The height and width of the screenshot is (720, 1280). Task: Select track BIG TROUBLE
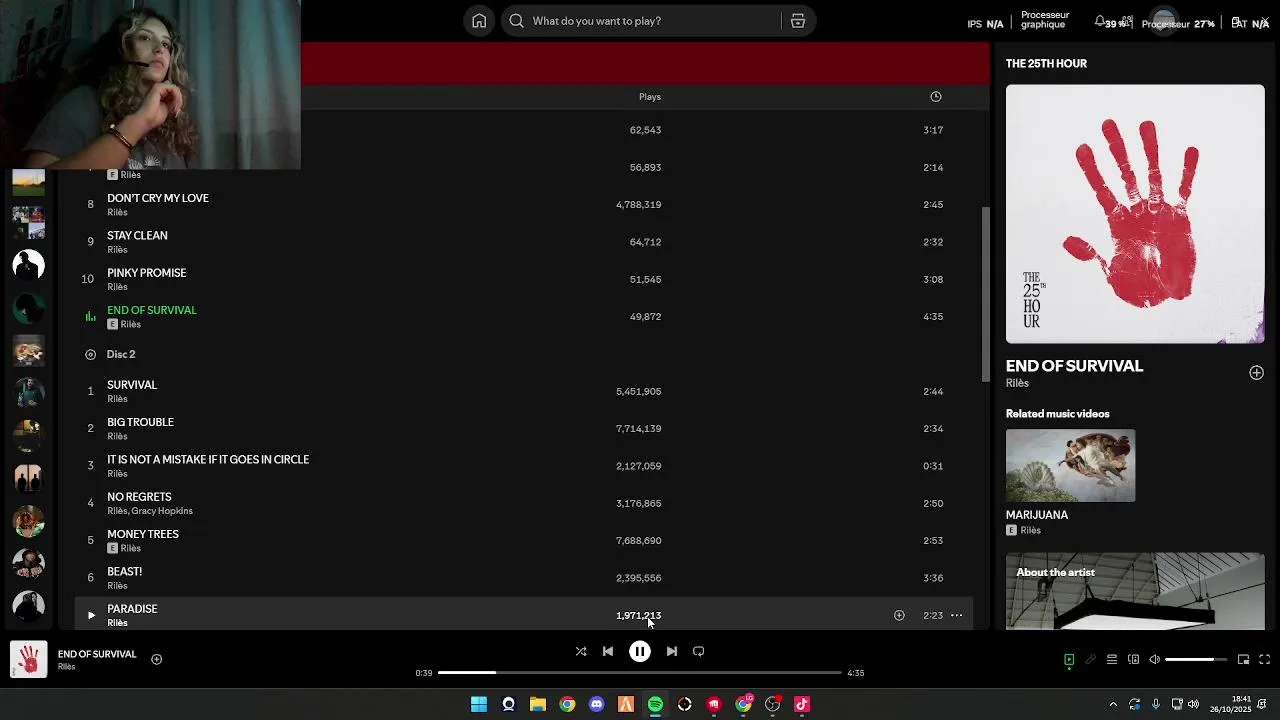click(525, 428)
